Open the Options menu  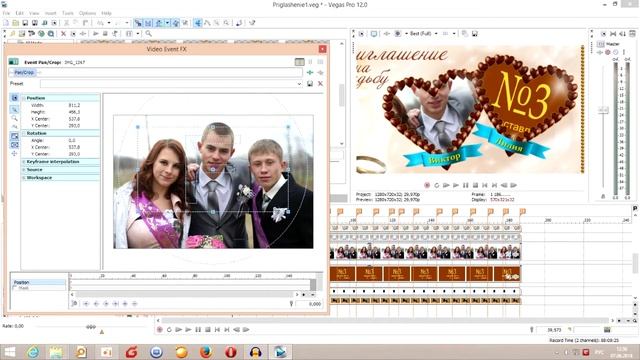87,13
